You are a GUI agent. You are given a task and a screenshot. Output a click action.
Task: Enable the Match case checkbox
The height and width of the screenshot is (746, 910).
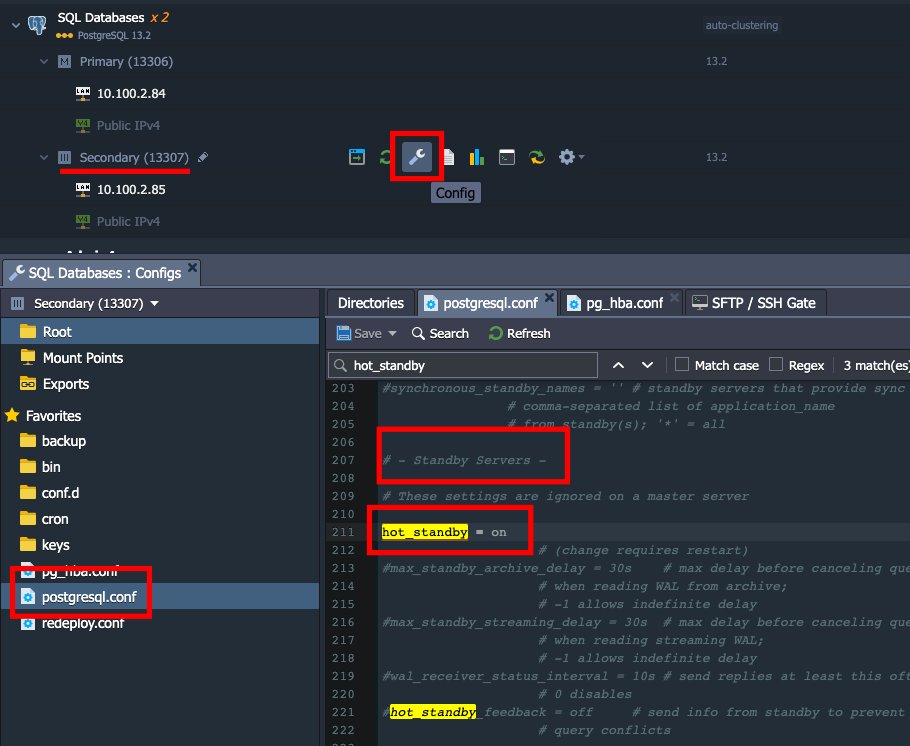[682, 365]
